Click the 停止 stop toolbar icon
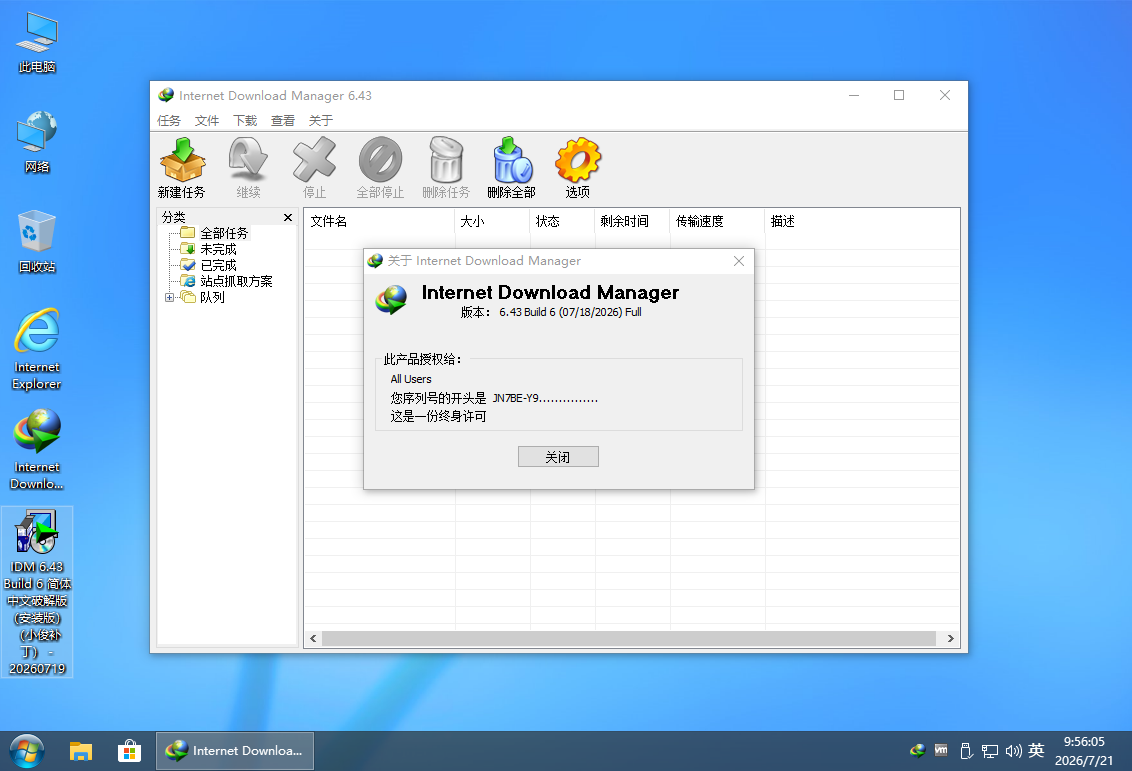Screen dimensions: 1132x771 [314, 167]
